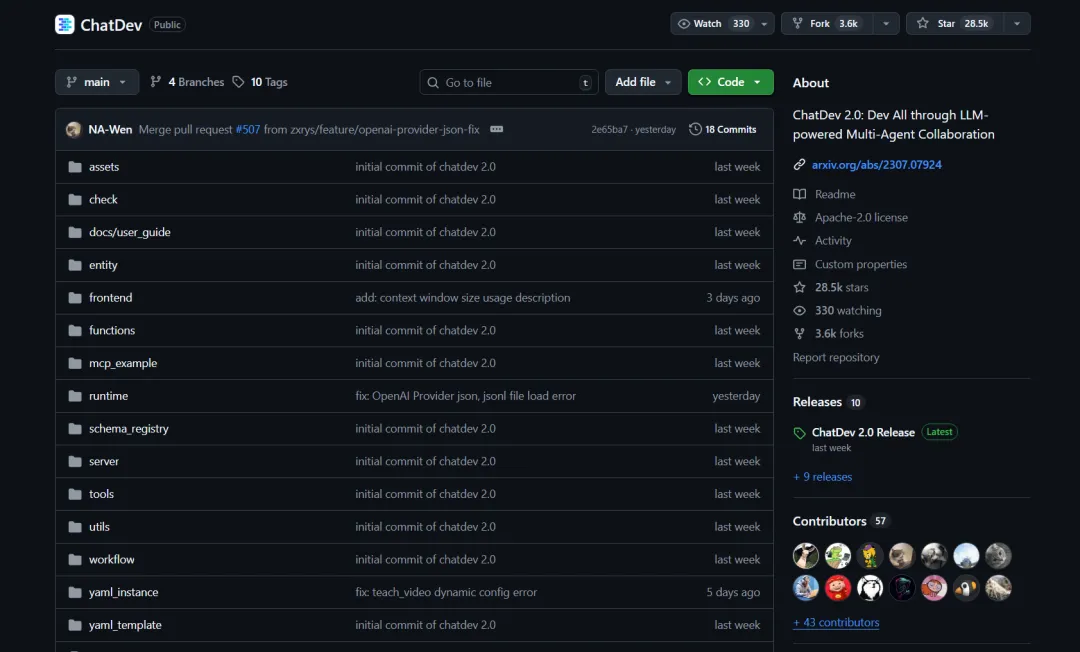Screen dimensions: 1080x652
Task: Show the + 43 contributors link
Action: 836,622
